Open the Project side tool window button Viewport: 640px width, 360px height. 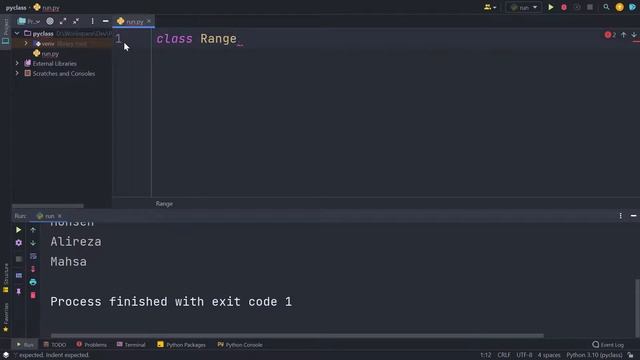6,32
